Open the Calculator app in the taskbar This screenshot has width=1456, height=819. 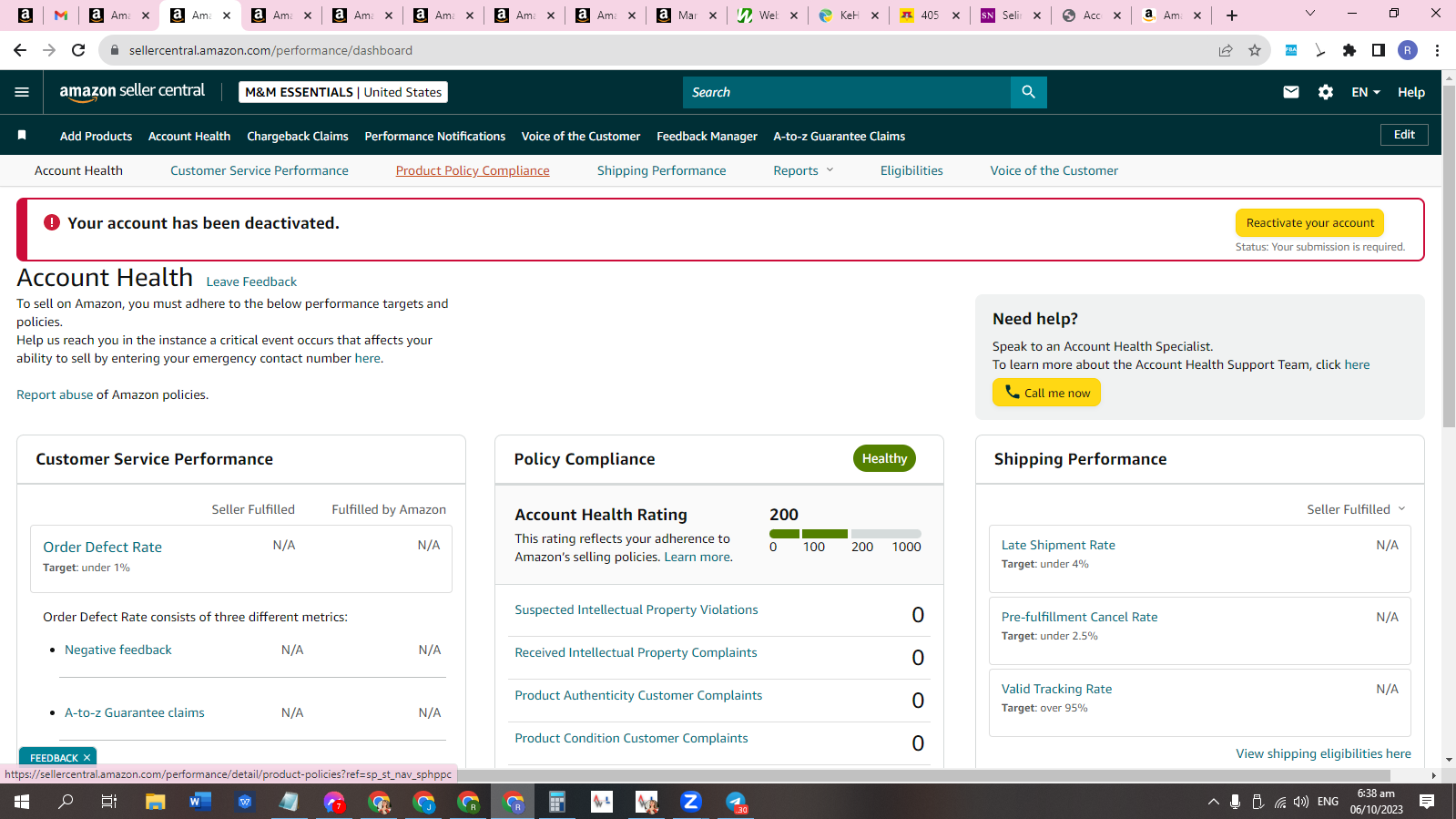click(557, 802)
